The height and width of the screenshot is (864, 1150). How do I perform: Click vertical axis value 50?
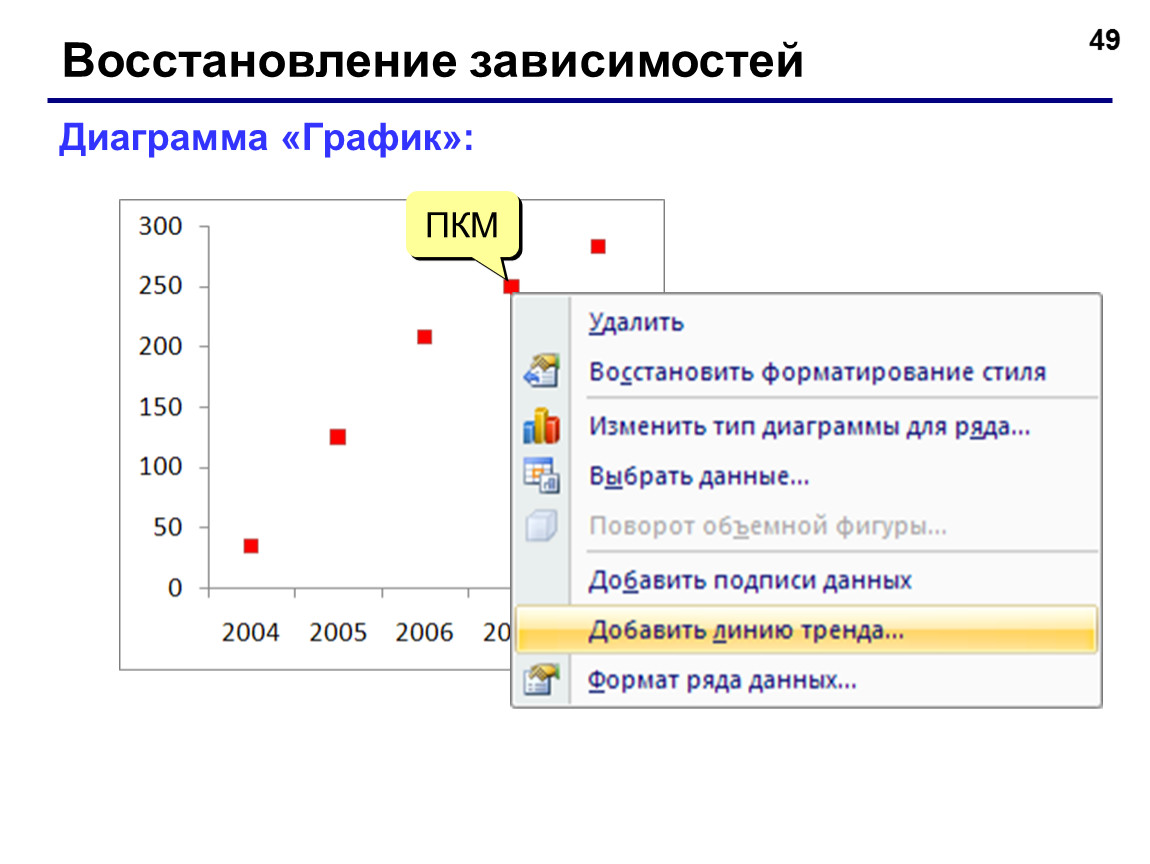(x=168, y=527)
